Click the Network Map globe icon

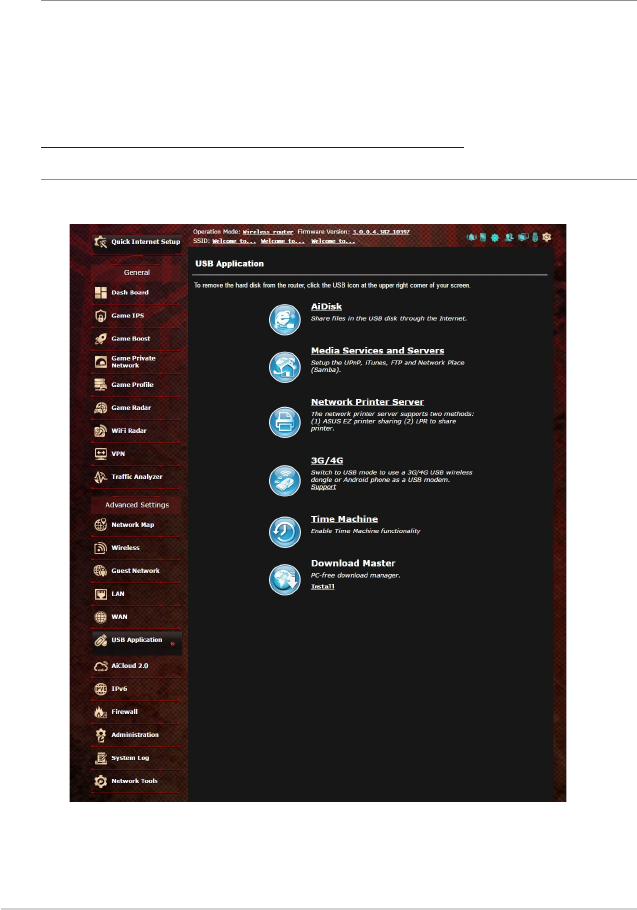coord(101,525)
